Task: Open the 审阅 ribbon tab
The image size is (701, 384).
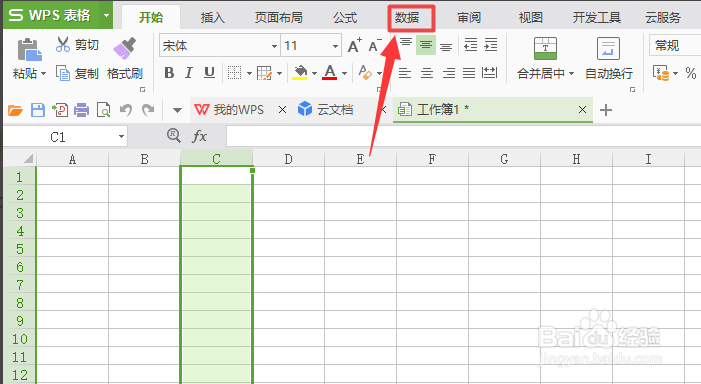Action: point(469,17)
